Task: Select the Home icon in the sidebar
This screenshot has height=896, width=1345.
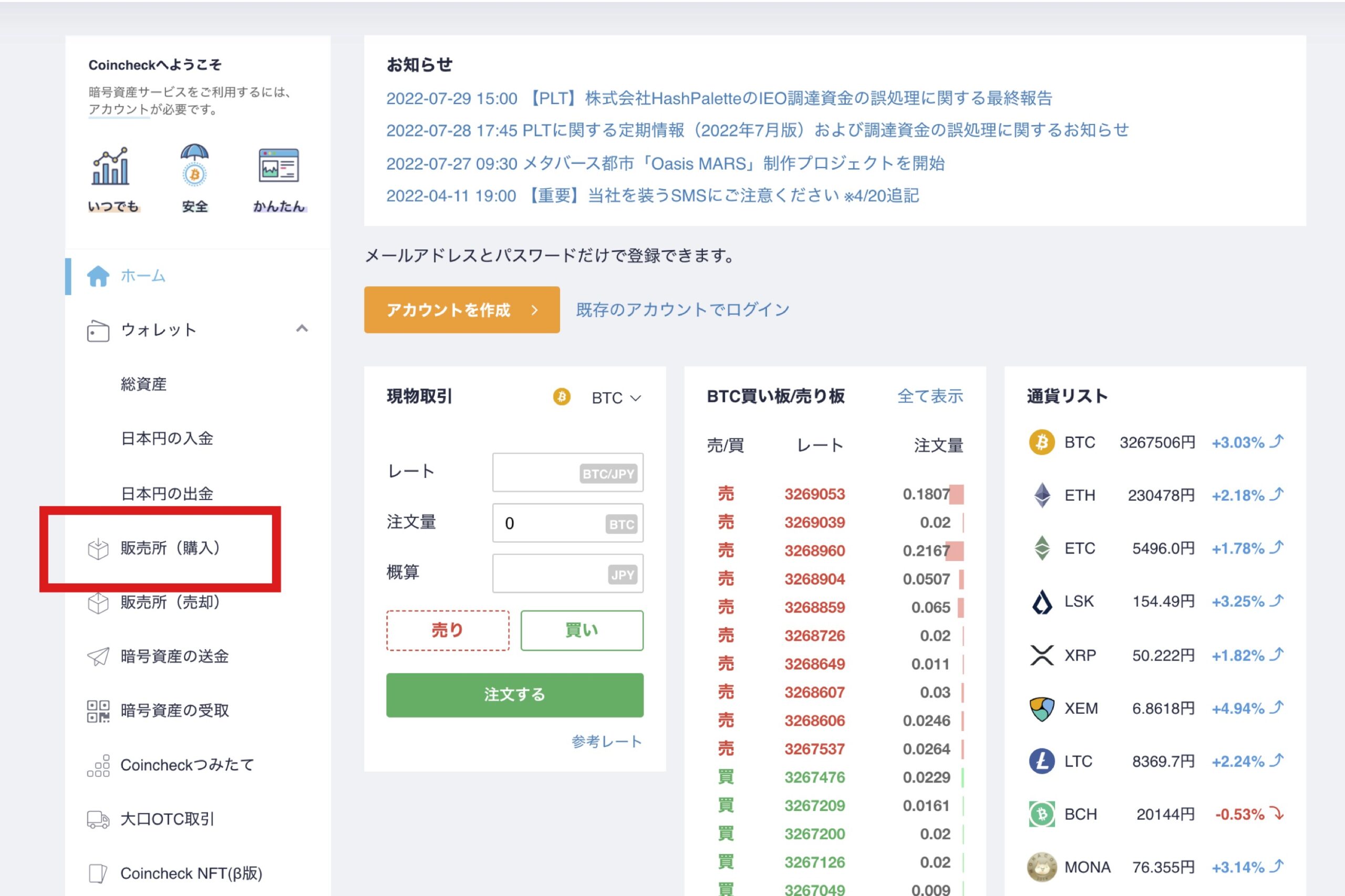Action: [x=99, y=276]
